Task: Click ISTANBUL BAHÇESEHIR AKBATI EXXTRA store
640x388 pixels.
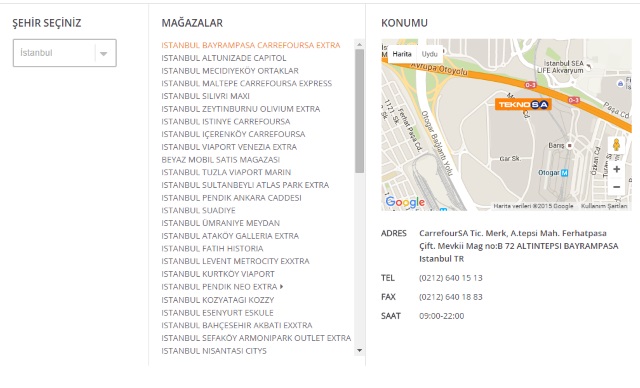Action: (237, 326)
